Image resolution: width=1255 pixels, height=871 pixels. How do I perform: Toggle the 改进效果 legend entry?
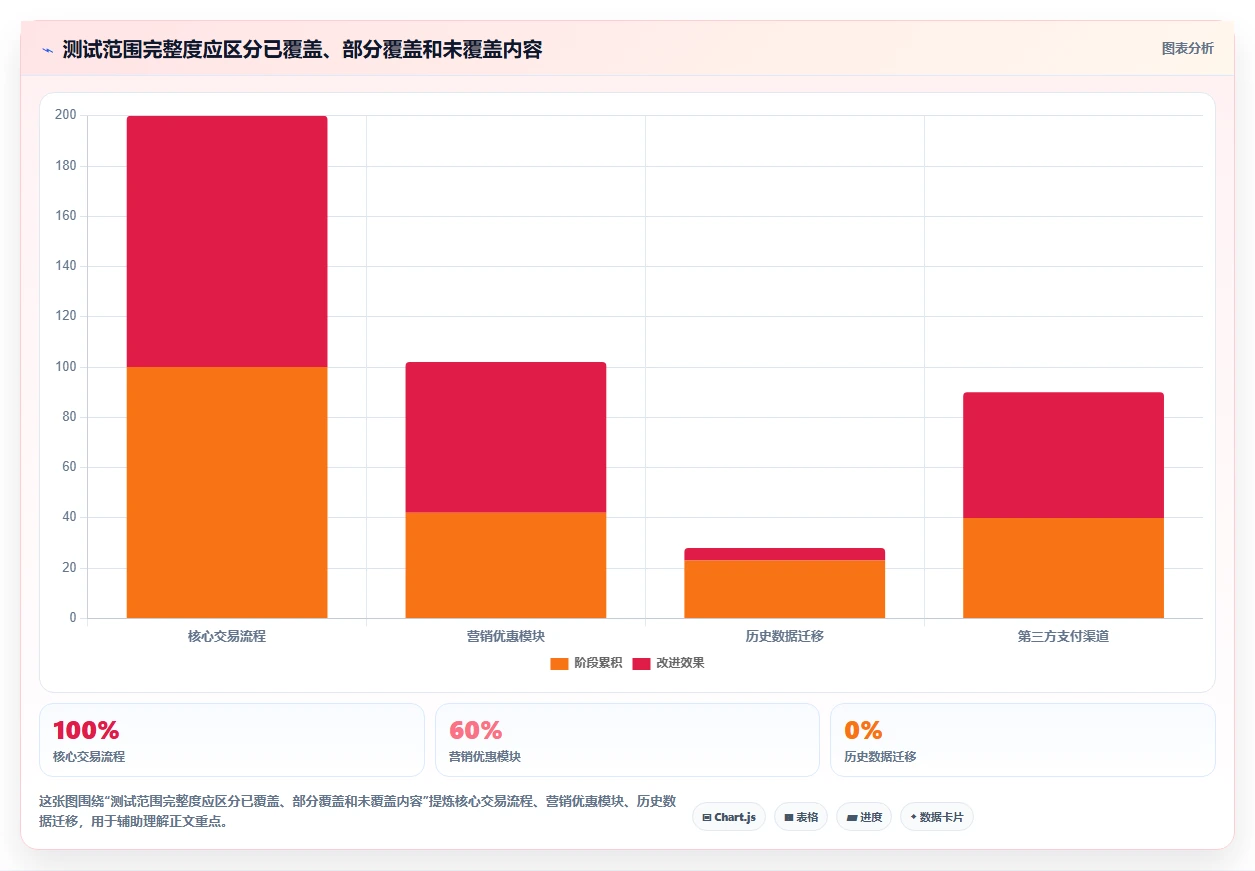(x=668, y=663)
